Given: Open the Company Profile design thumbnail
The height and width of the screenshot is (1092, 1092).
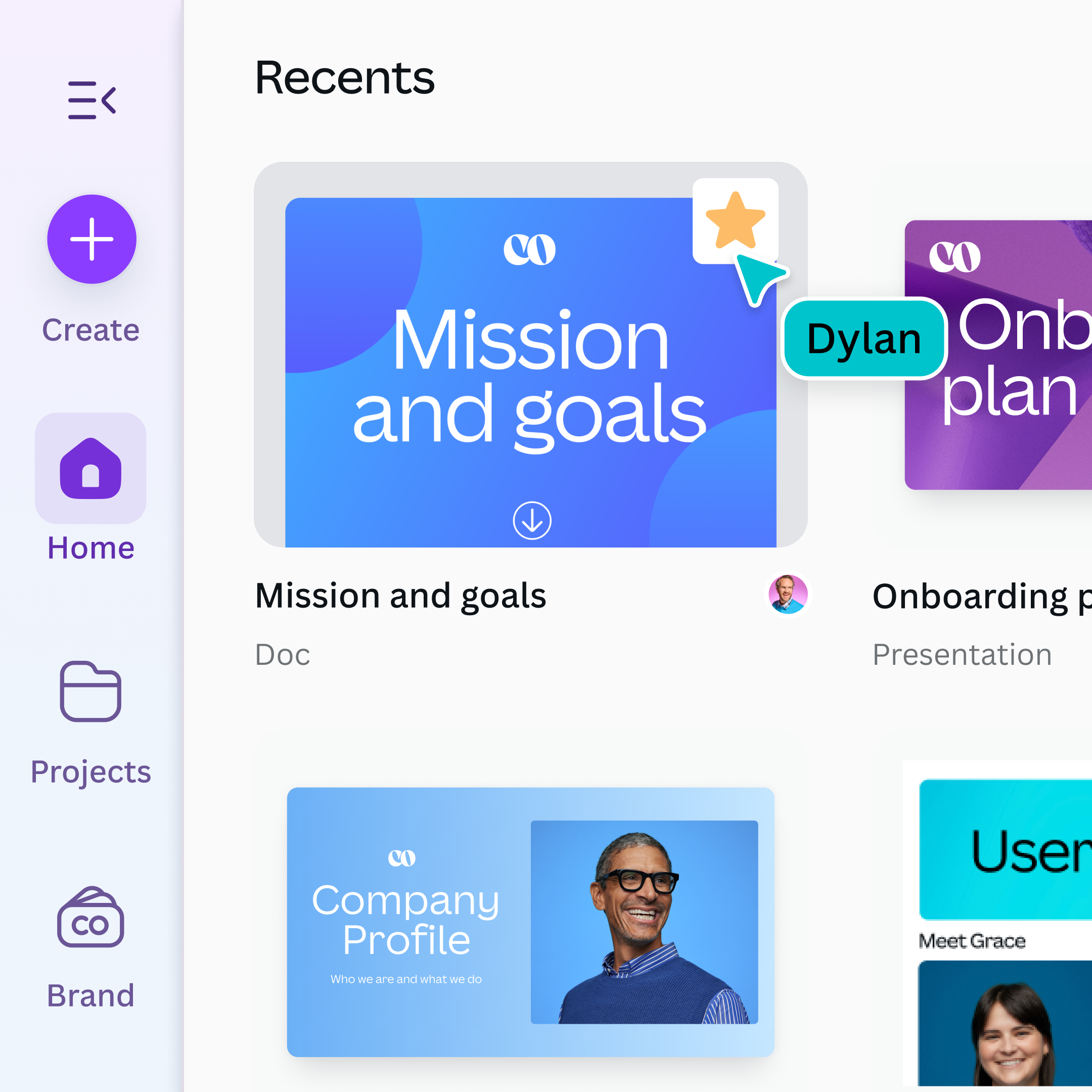Looking at the screenshot, I should click(x=530, y=921).
